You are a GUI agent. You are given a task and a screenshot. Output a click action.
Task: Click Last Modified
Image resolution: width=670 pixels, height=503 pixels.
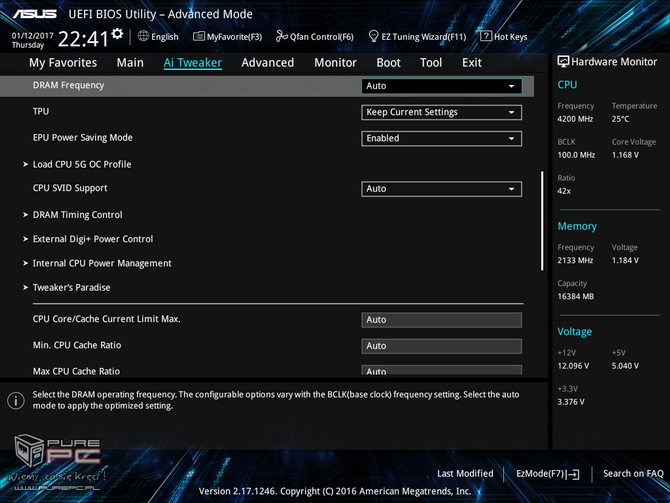tap(465, 474)
